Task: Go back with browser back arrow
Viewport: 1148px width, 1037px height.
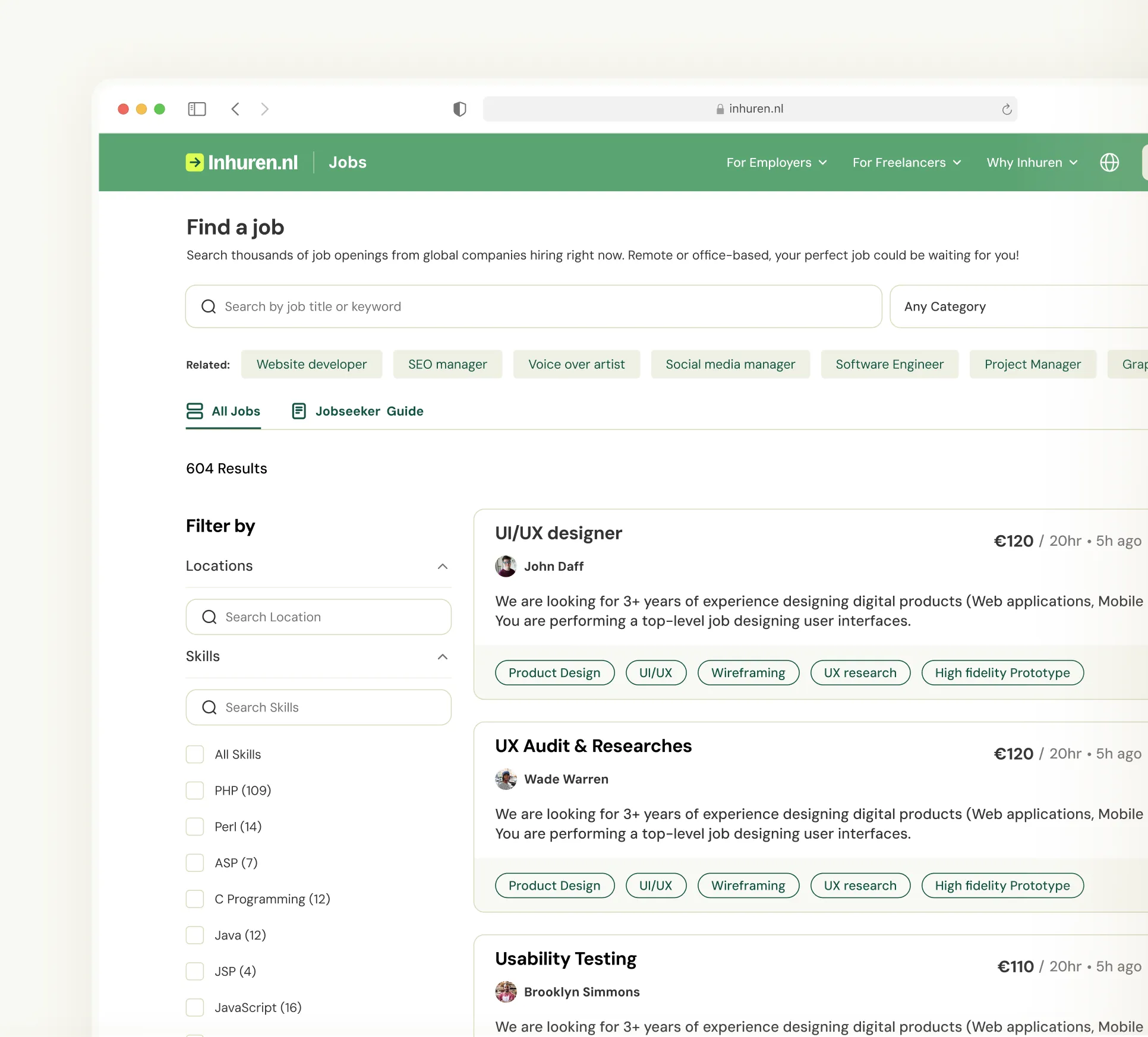Action: (235, 109)
